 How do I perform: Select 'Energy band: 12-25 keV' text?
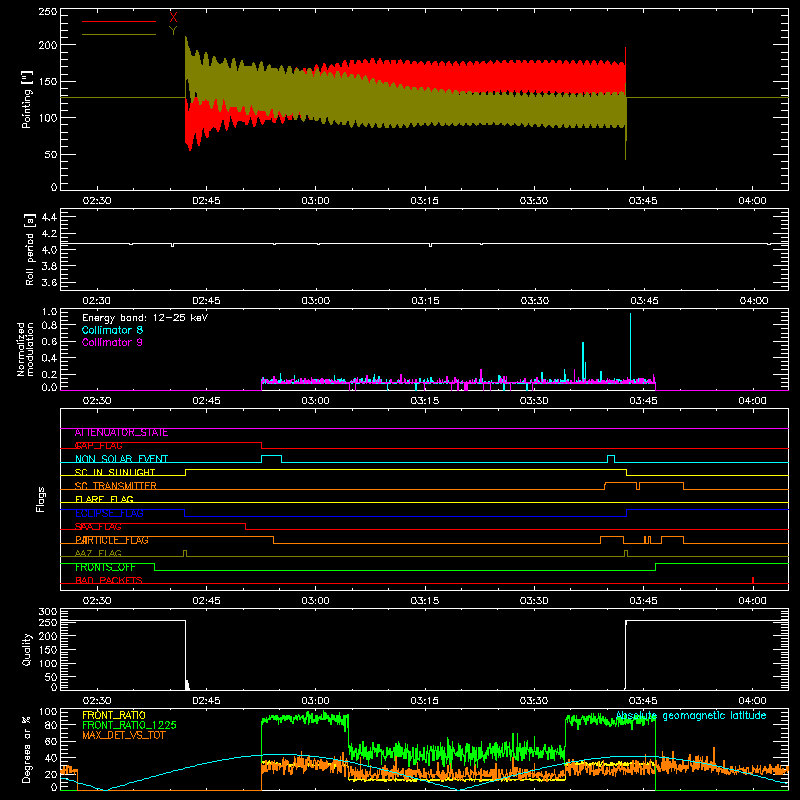(145, 318)
